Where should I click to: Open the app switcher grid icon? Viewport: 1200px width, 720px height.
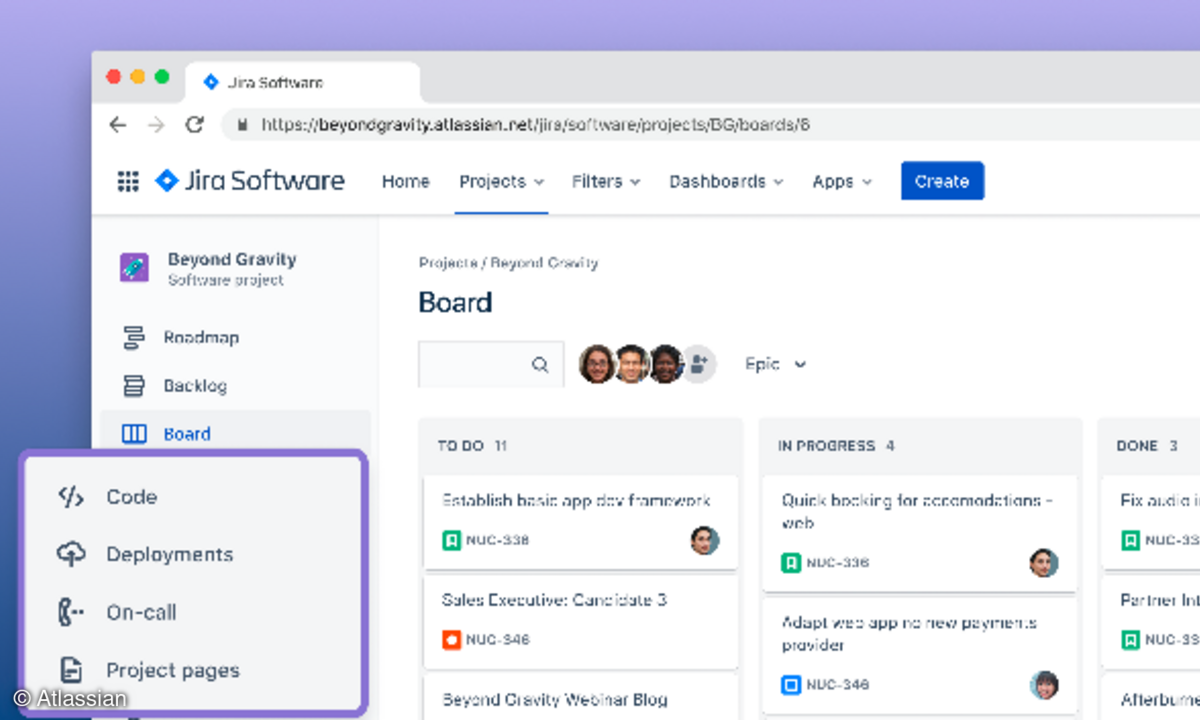point(128,181)
